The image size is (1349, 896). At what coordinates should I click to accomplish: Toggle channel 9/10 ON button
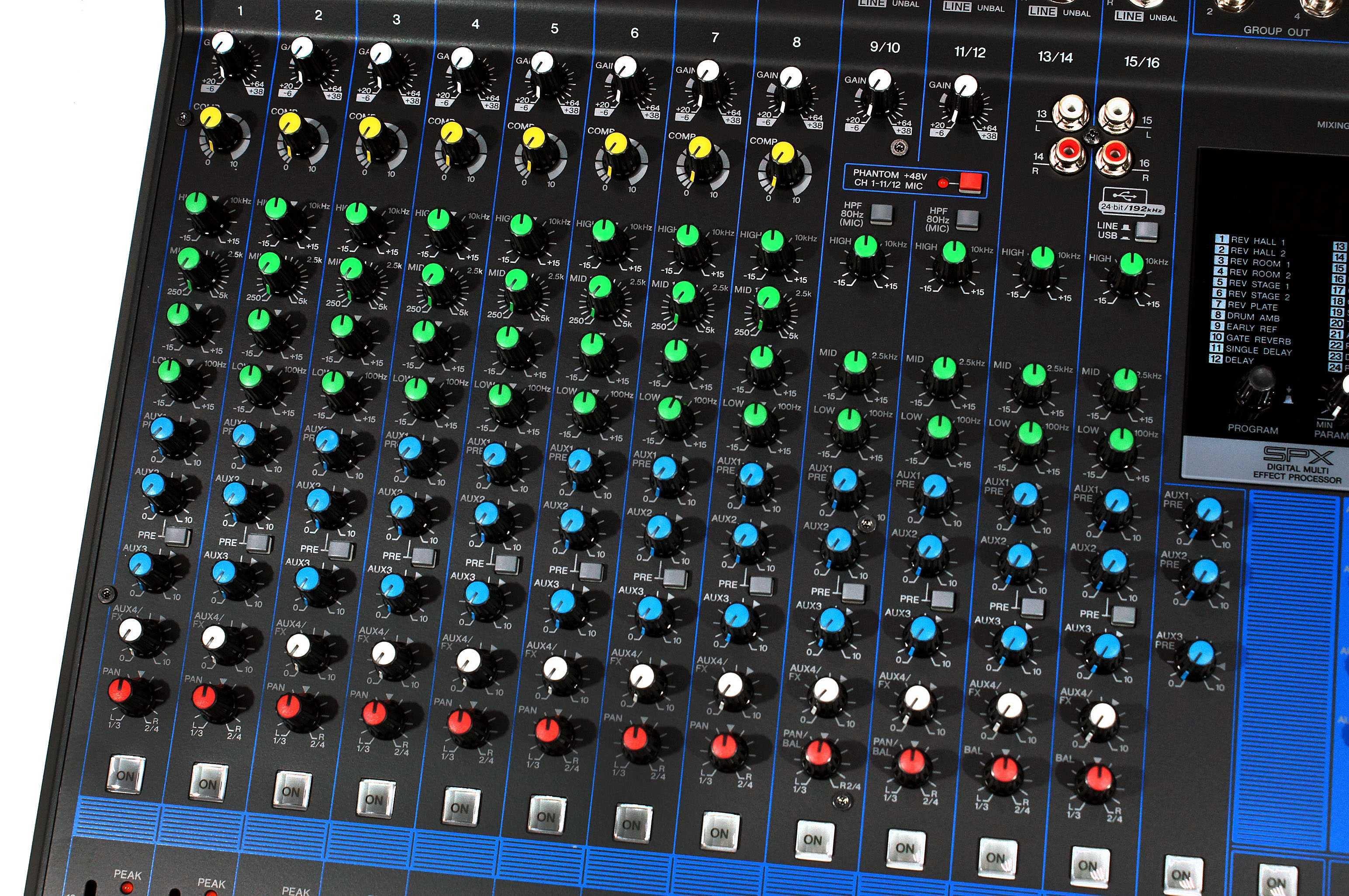813,841
